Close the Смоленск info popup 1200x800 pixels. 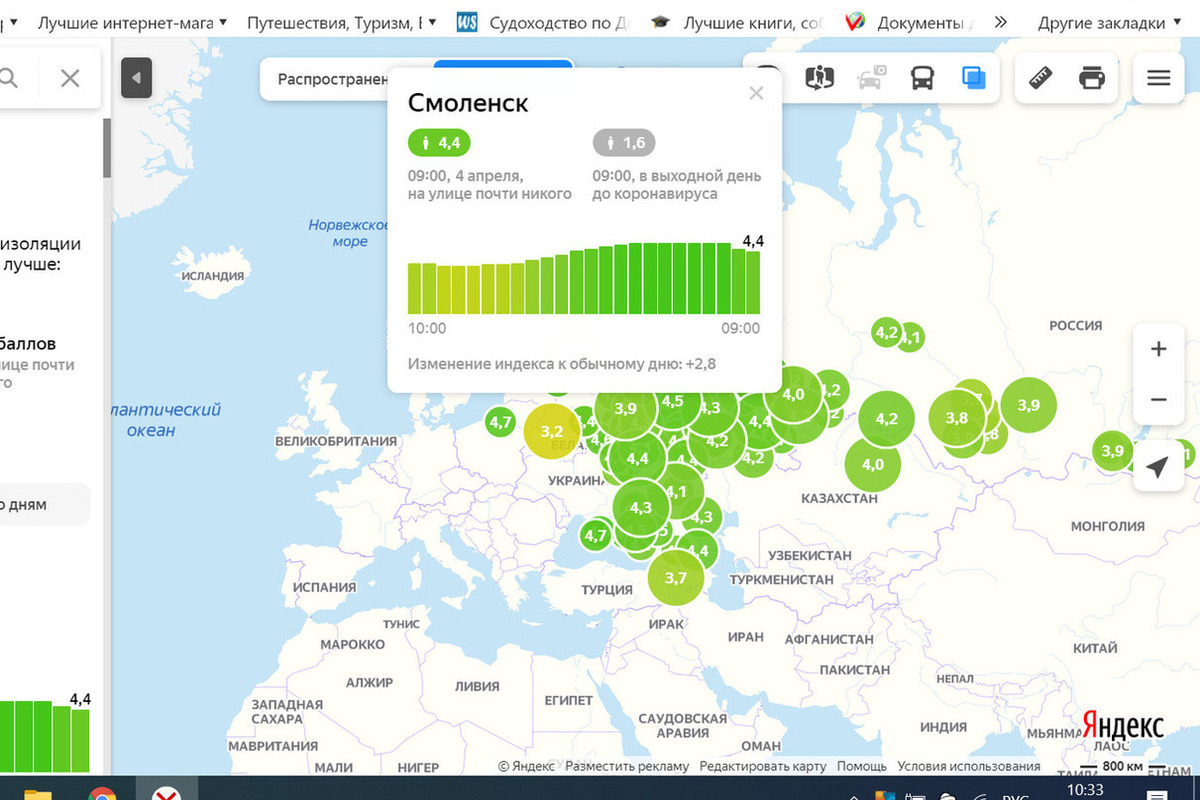[756, 93]
